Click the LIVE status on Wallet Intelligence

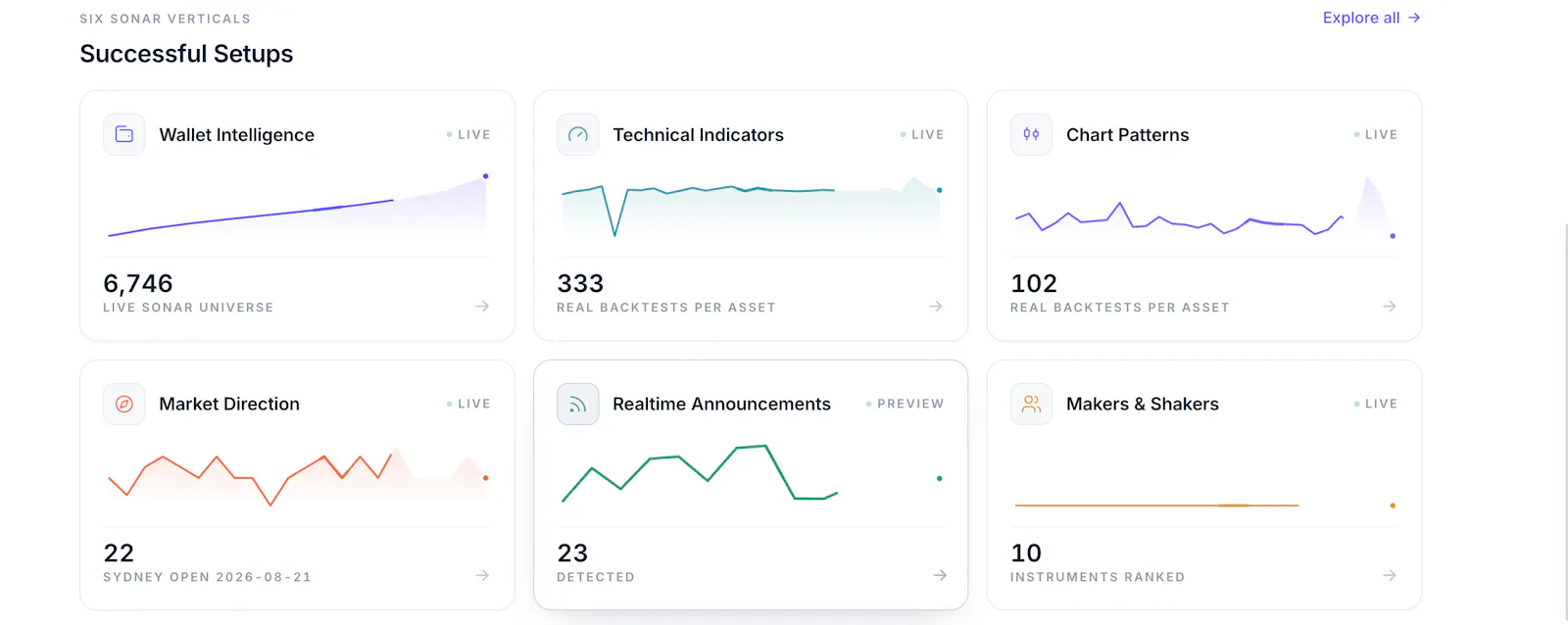click(468, 134)
